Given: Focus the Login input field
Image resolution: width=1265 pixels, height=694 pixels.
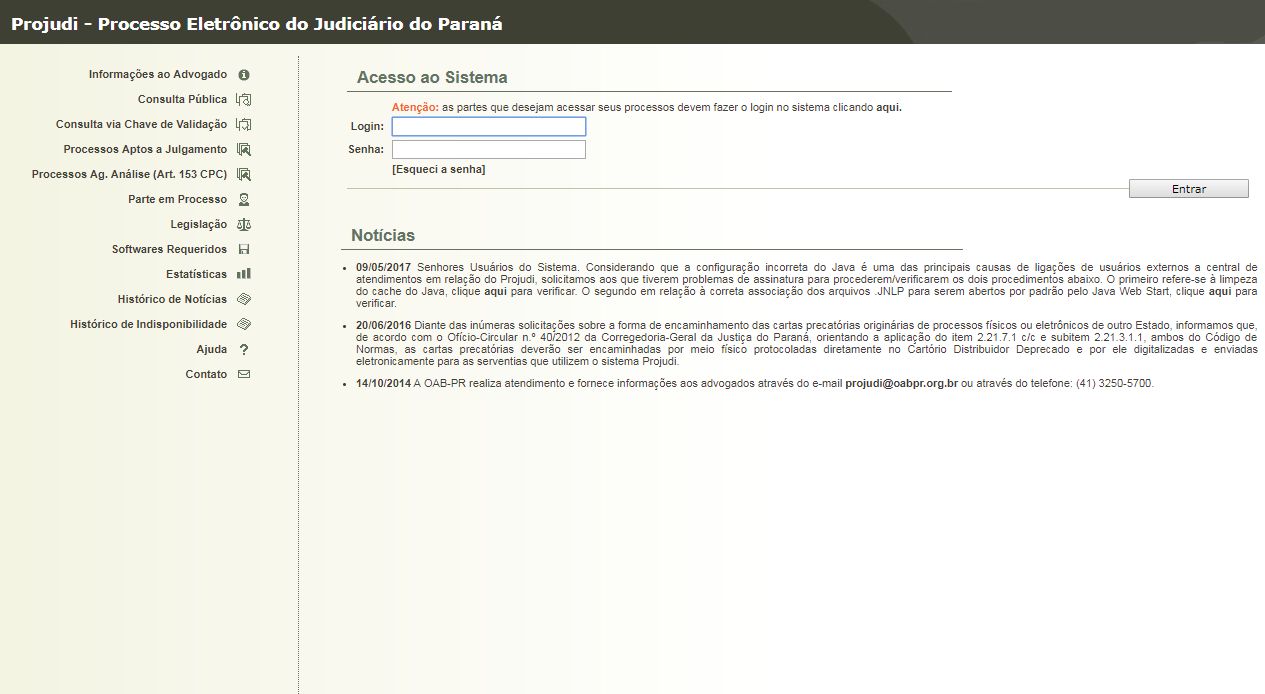Looking at the screenshot, I should coord(489,127).
